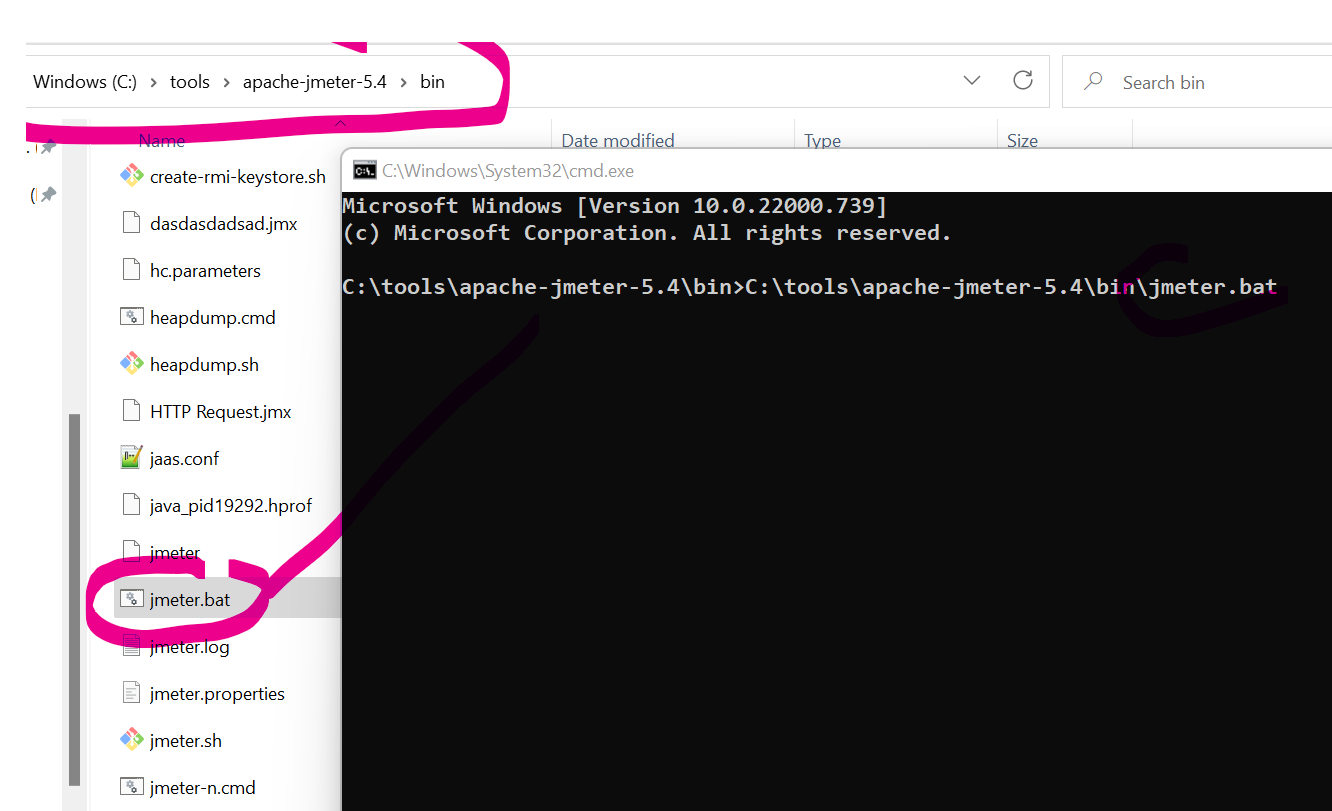Click the cmd.exe title bar icon
This screenshot has height=811, width=1332.
click(x=365, y=171)
